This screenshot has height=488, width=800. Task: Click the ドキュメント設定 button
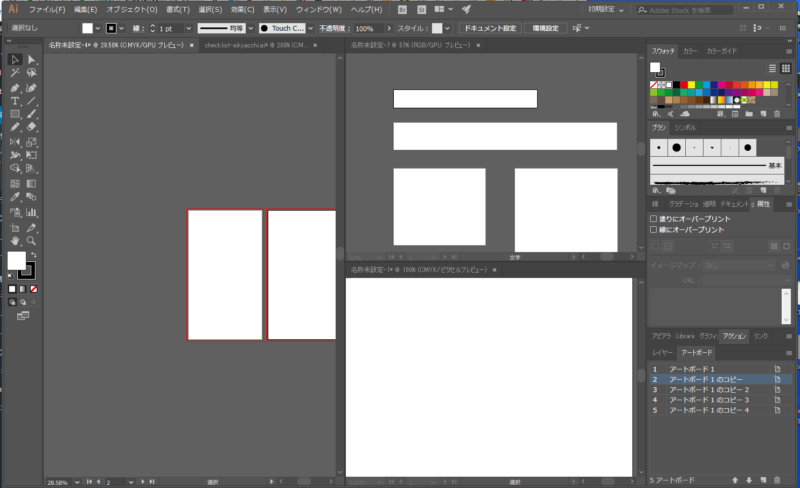coord(490,28)
